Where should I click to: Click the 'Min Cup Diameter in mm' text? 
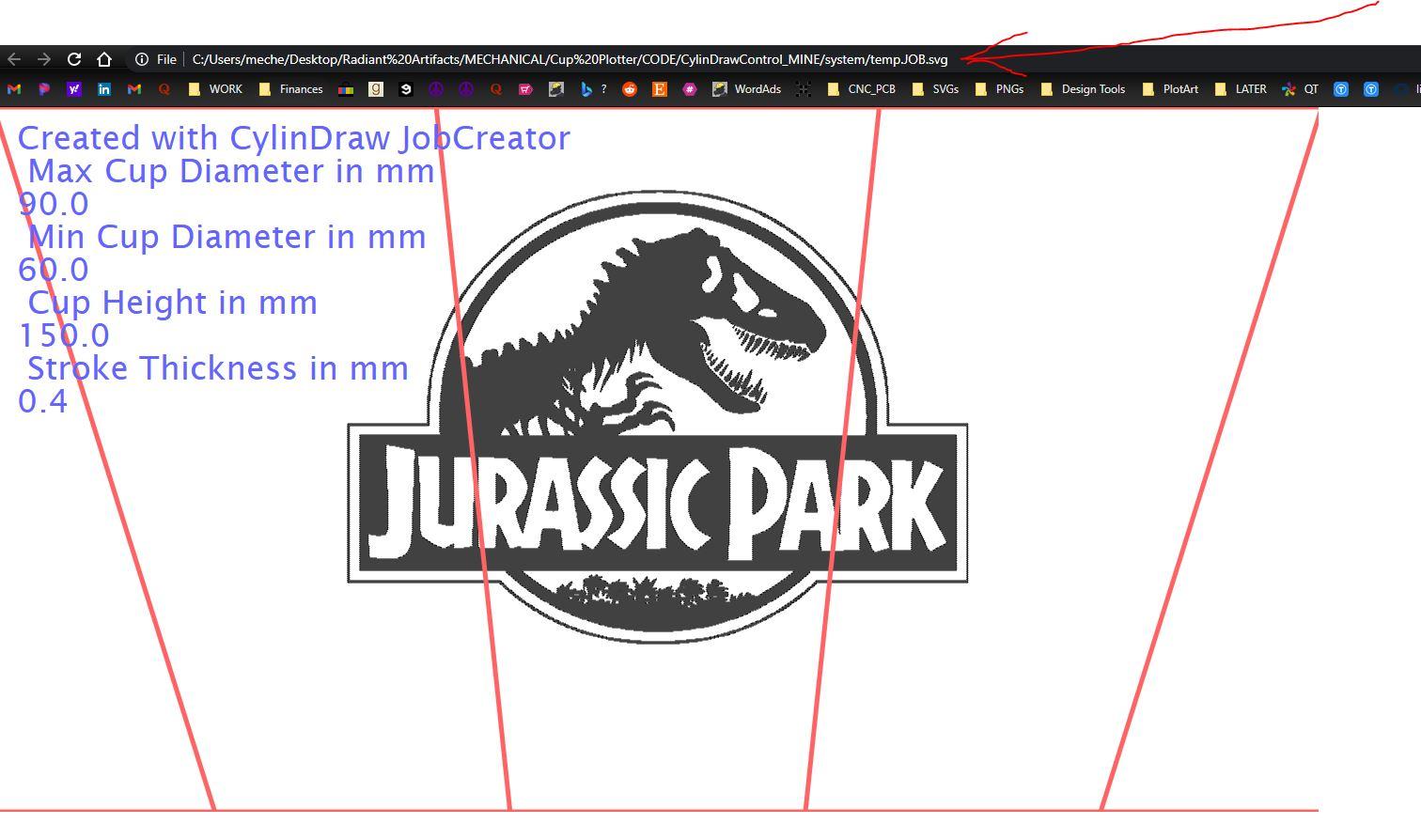[x=227, y=237]
